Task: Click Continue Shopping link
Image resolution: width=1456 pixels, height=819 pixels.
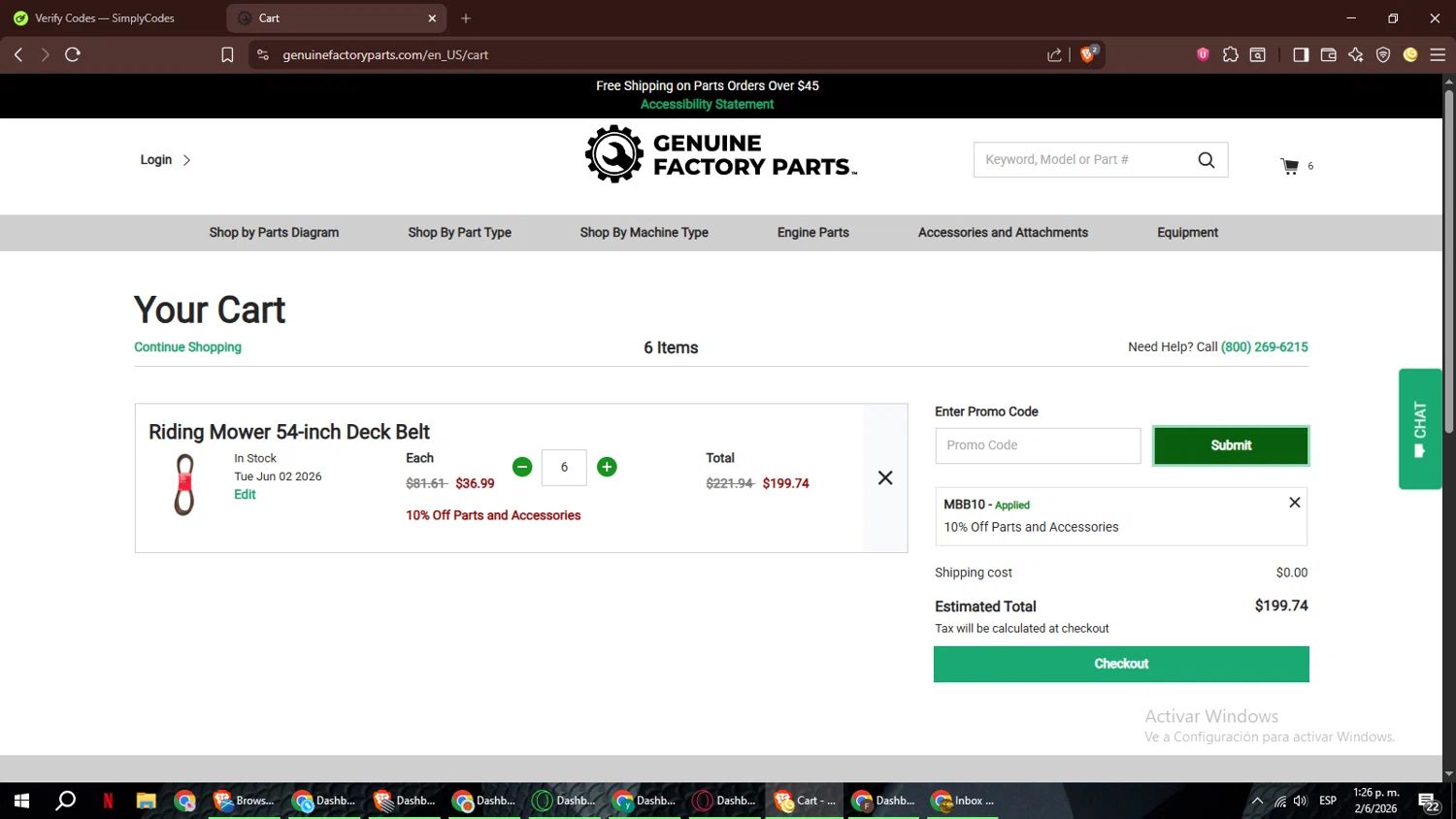Action: [187, 347]
